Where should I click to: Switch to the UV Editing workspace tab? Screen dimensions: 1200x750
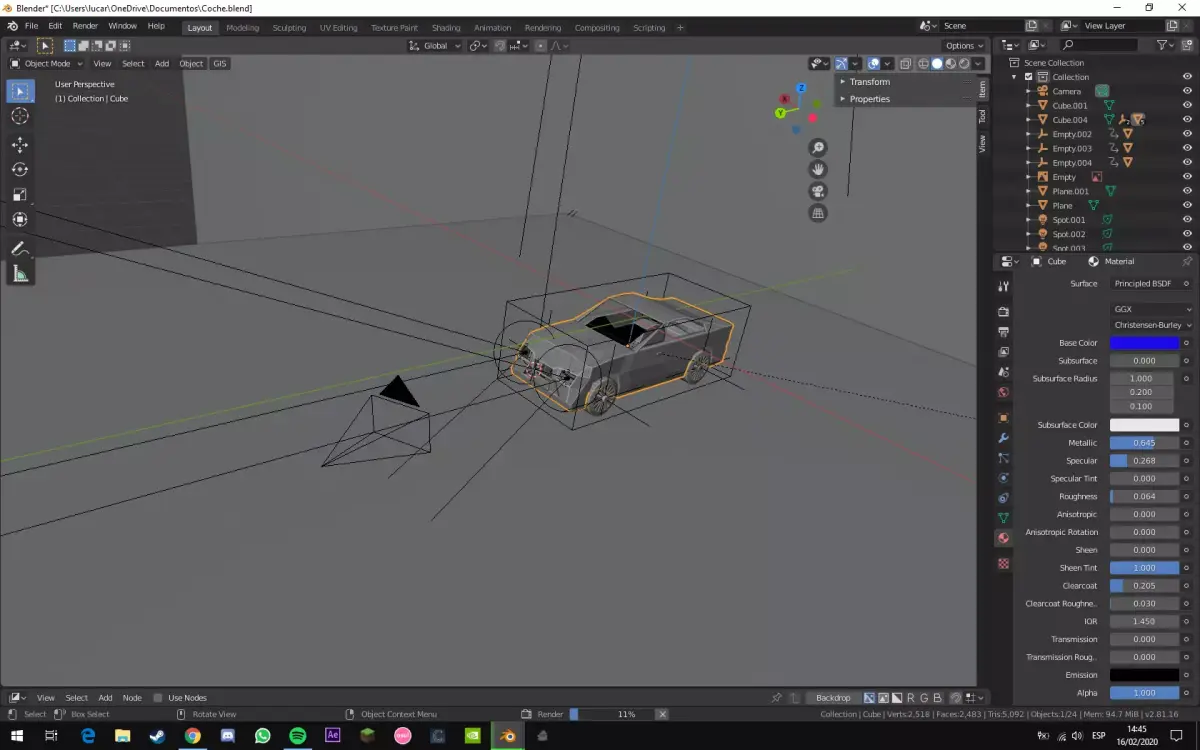[x=338, y=28]
